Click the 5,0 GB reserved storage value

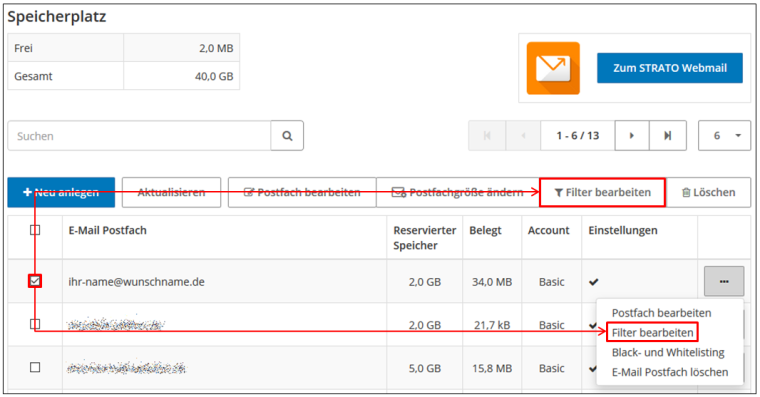pos(425,368)
